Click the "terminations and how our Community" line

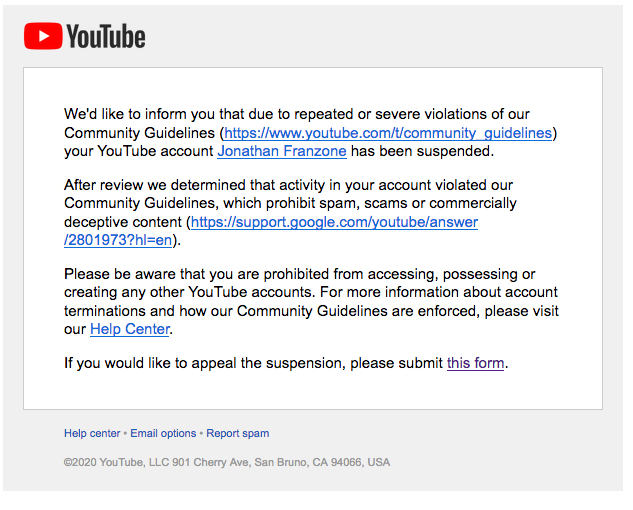[x=311, y=311]
